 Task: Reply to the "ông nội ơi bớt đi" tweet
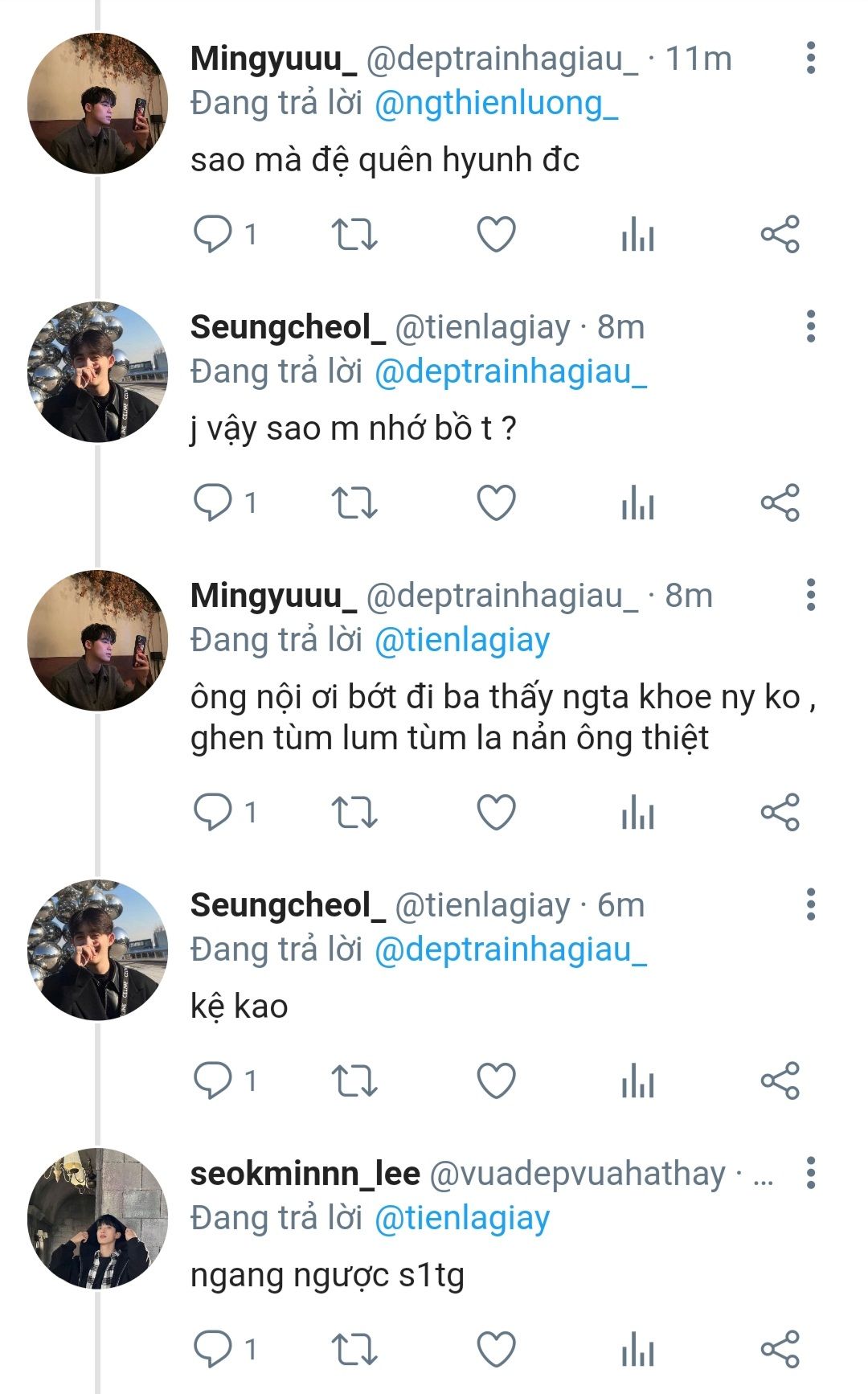click(213, 812)
